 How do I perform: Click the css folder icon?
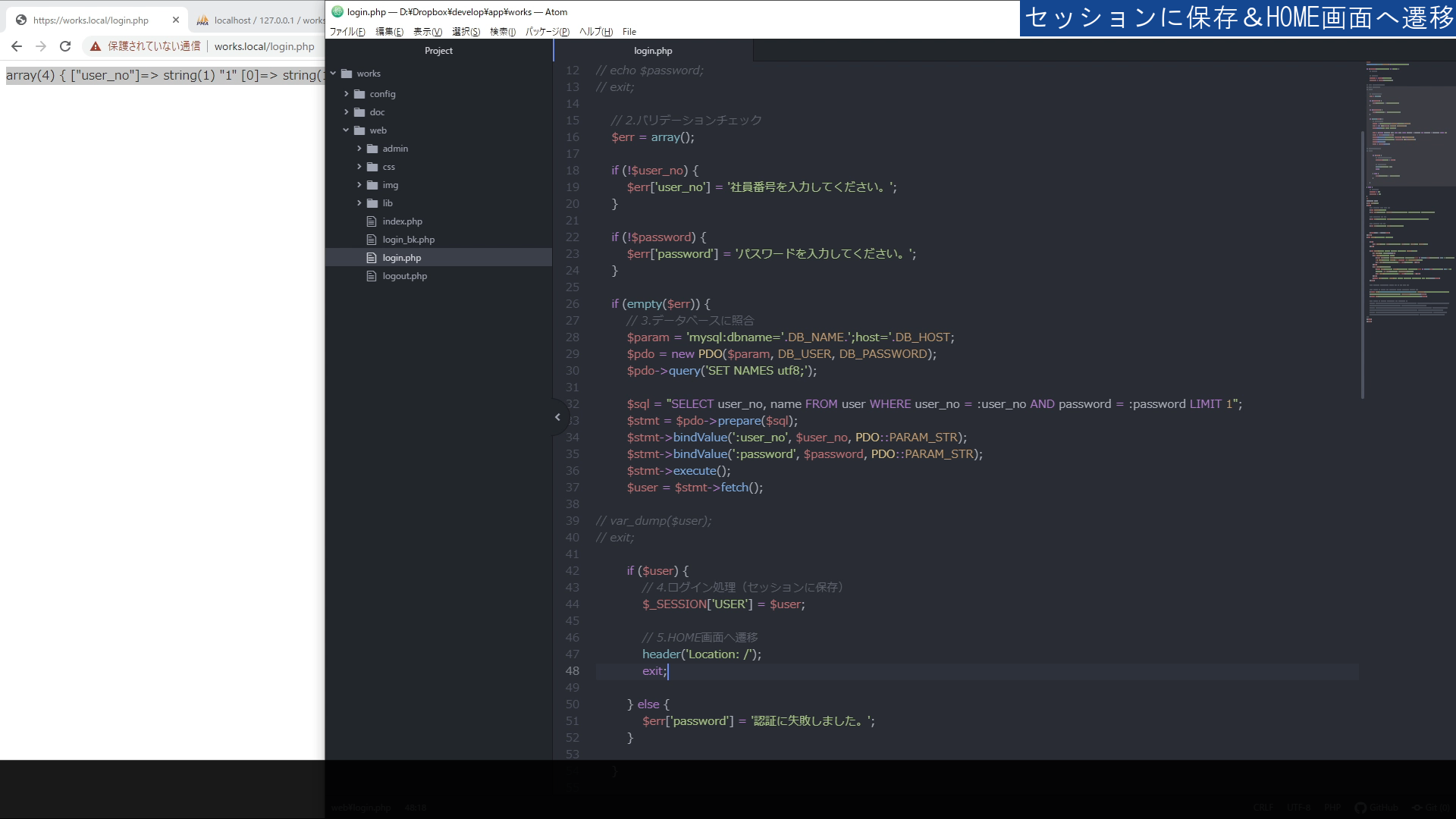coord(372,167)
